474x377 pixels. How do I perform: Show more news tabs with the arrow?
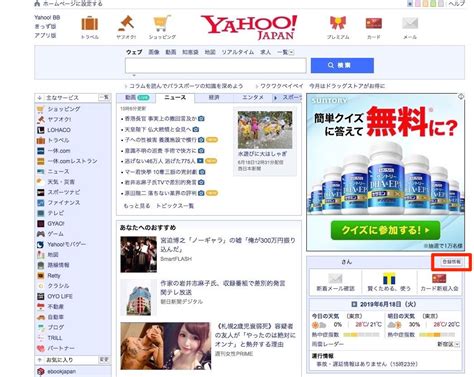pyautogui.click(x=275, y=98)
